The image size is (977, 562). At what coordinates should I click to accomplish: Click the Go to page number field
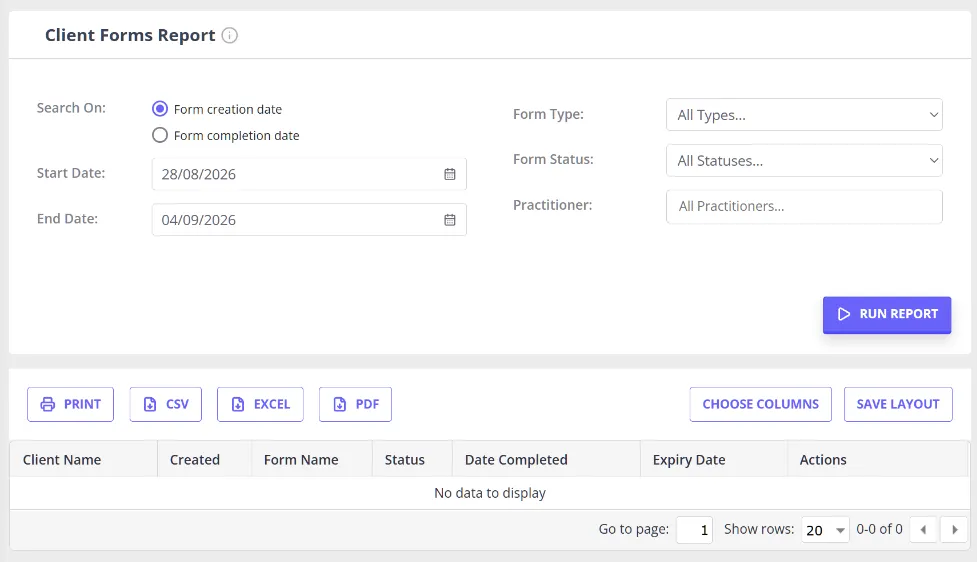pos(694,530)
